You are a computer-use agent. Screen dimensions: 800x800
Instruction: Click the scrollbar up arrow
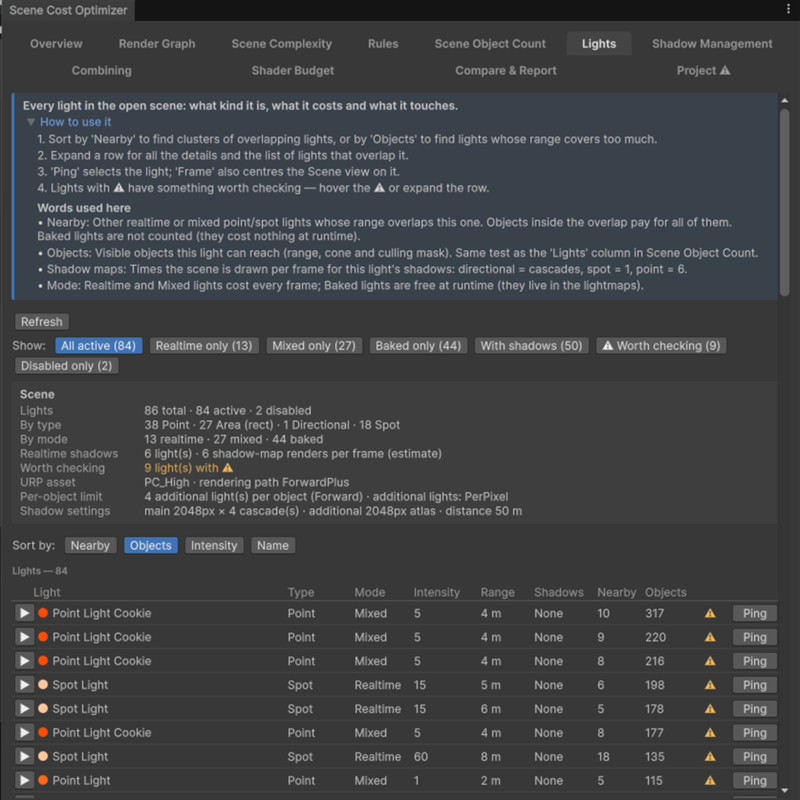[x=785, y=101]
